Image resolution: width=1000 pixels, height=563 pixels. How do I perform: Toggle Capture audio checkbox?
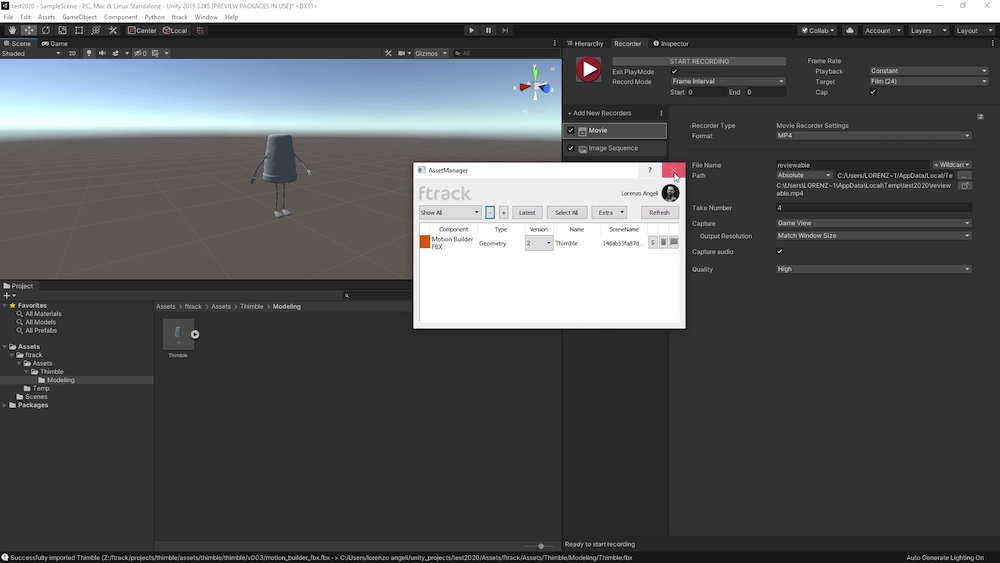point(779,251)
